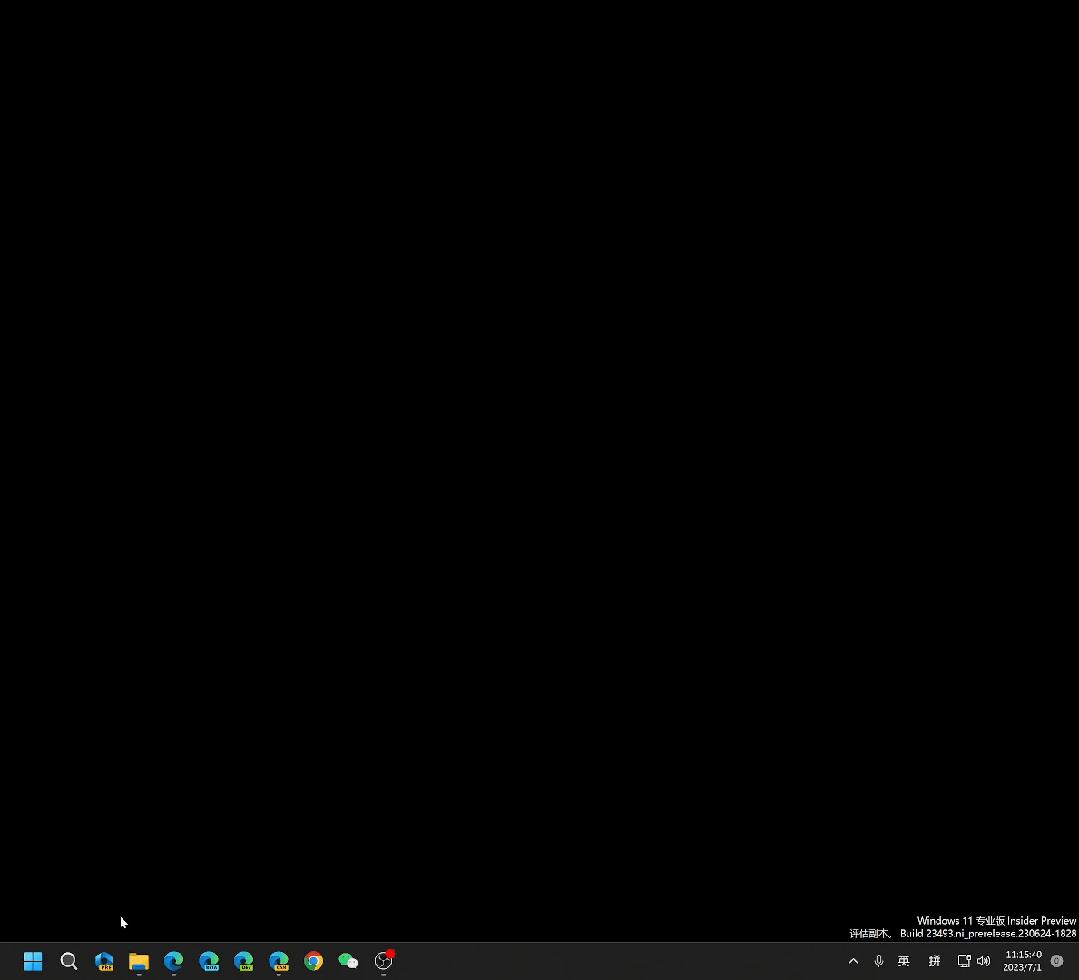This screenshot has height=980, width=1079.
Task: Click the Edge PRE pinned taskbar item
Action: coord(104,961)
